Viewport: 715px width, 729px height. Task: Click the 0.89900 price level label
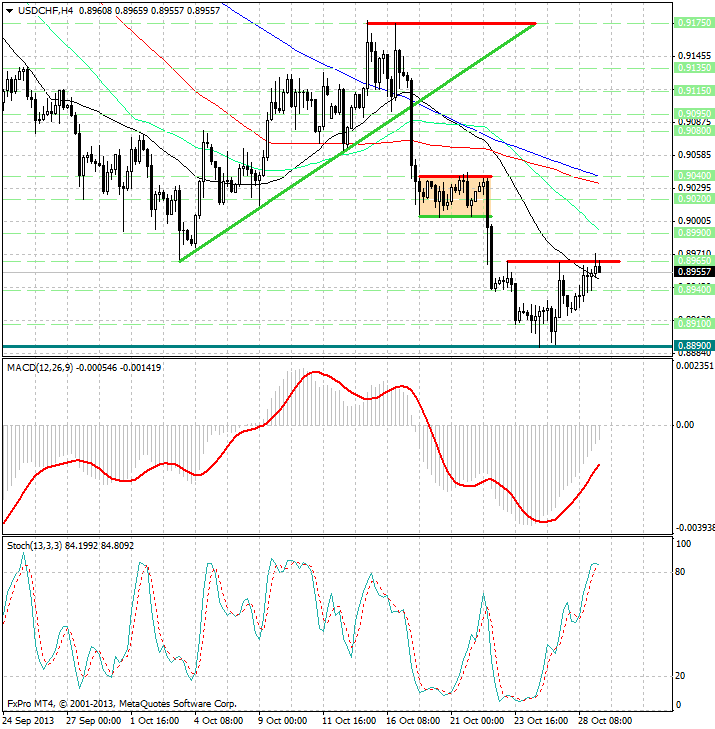[x=693, y=232]
